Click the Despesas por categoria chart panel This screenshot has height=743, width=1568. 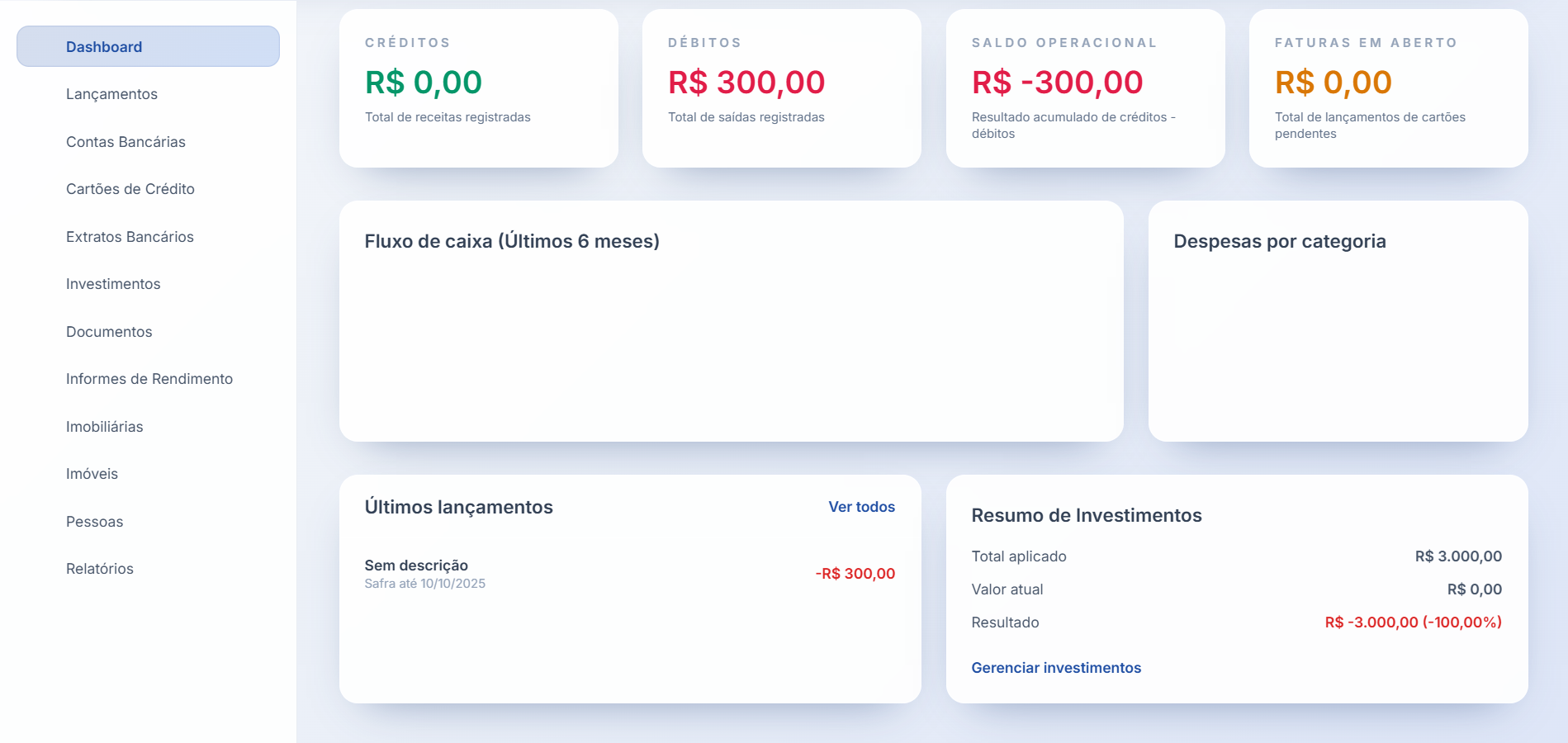pos(1337,322)
